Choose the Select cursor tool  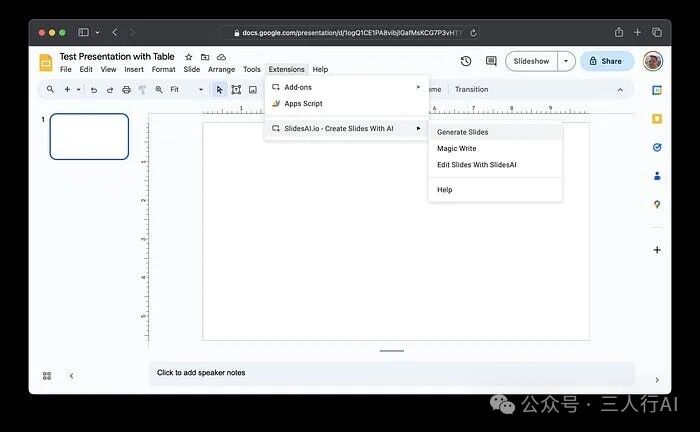219,90
